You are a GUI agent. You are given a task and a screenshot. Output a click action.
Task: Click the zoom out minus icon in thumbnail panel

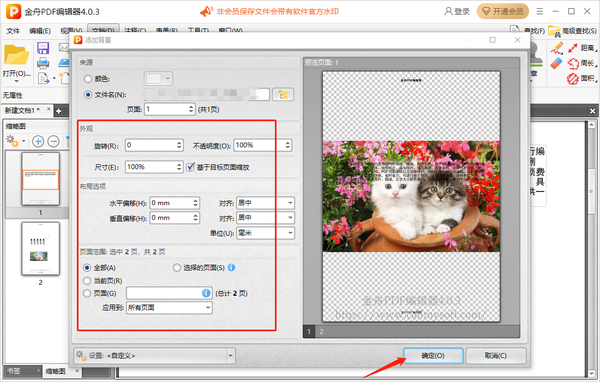[x=54, y=142]
